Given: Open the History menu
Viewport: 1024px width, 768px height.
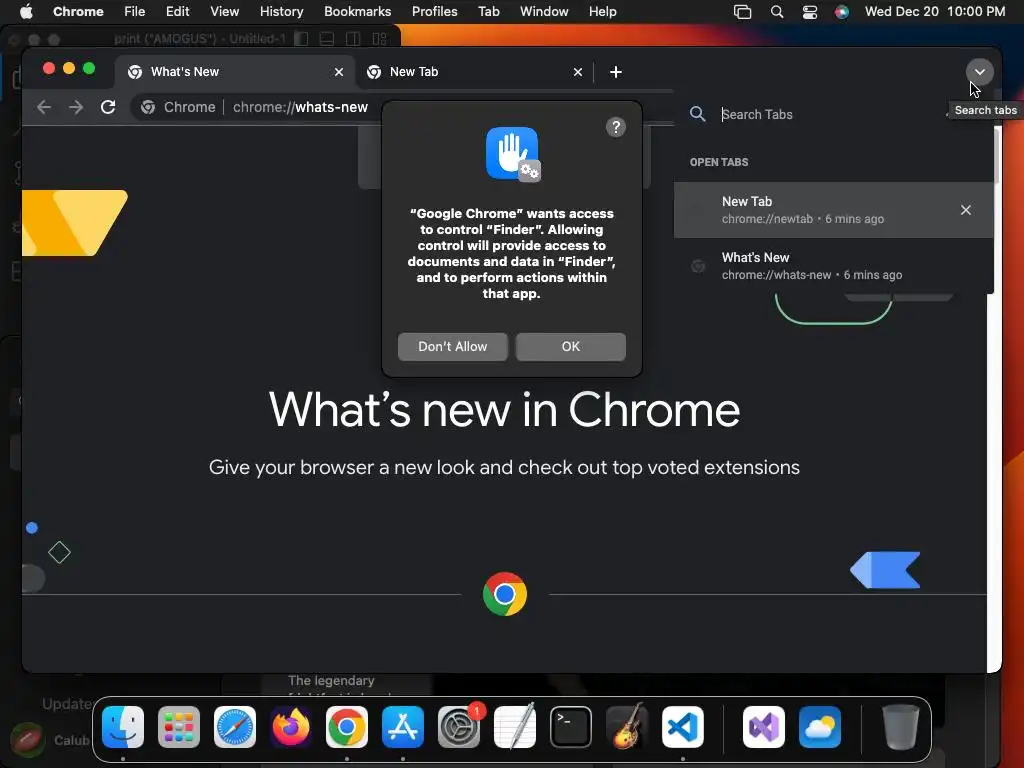Looking at the screenshot, I should 281,12.
